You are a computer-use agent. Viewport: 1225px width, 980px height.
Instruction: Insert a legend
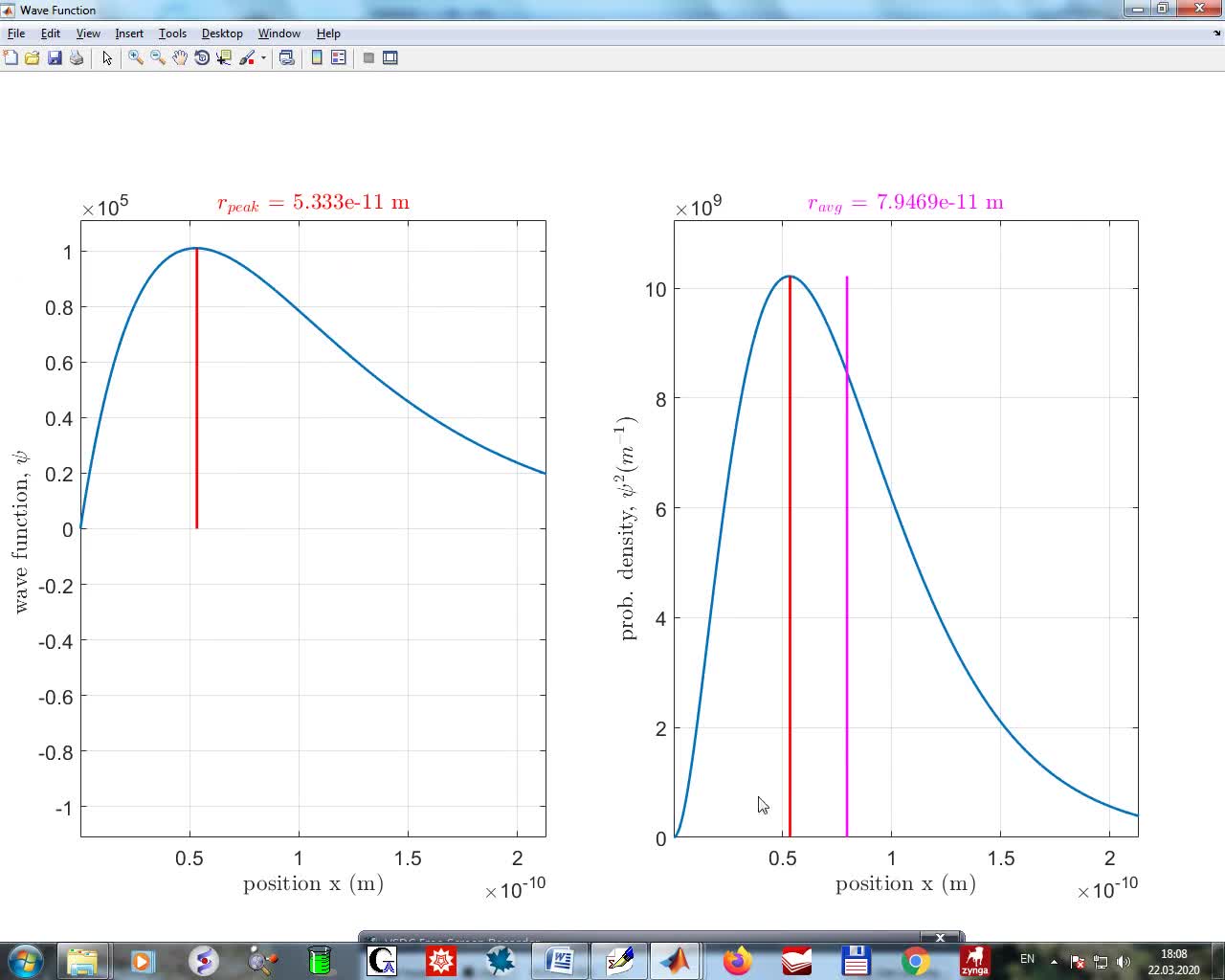[338, 57]
